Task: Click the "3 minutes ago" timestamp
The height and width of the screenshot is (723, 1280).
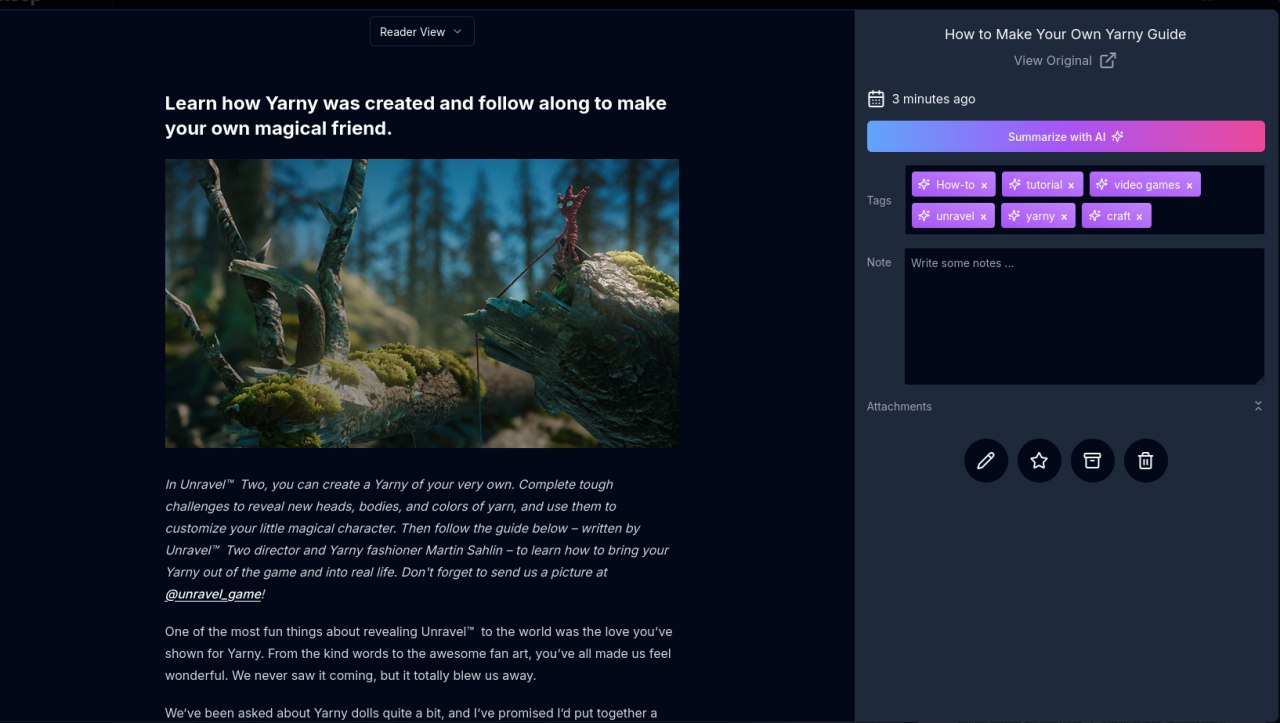Action: [933, 99]
